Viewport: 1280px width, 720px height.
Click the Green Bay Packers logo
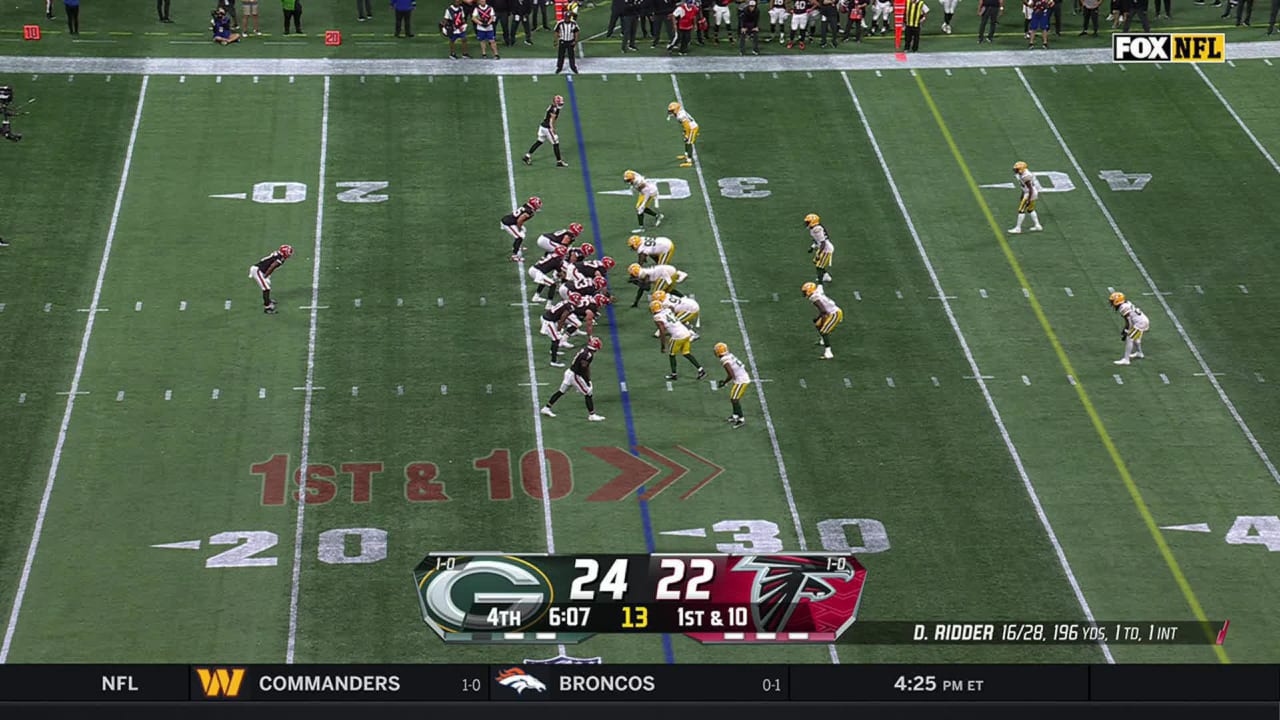(485, 594)
